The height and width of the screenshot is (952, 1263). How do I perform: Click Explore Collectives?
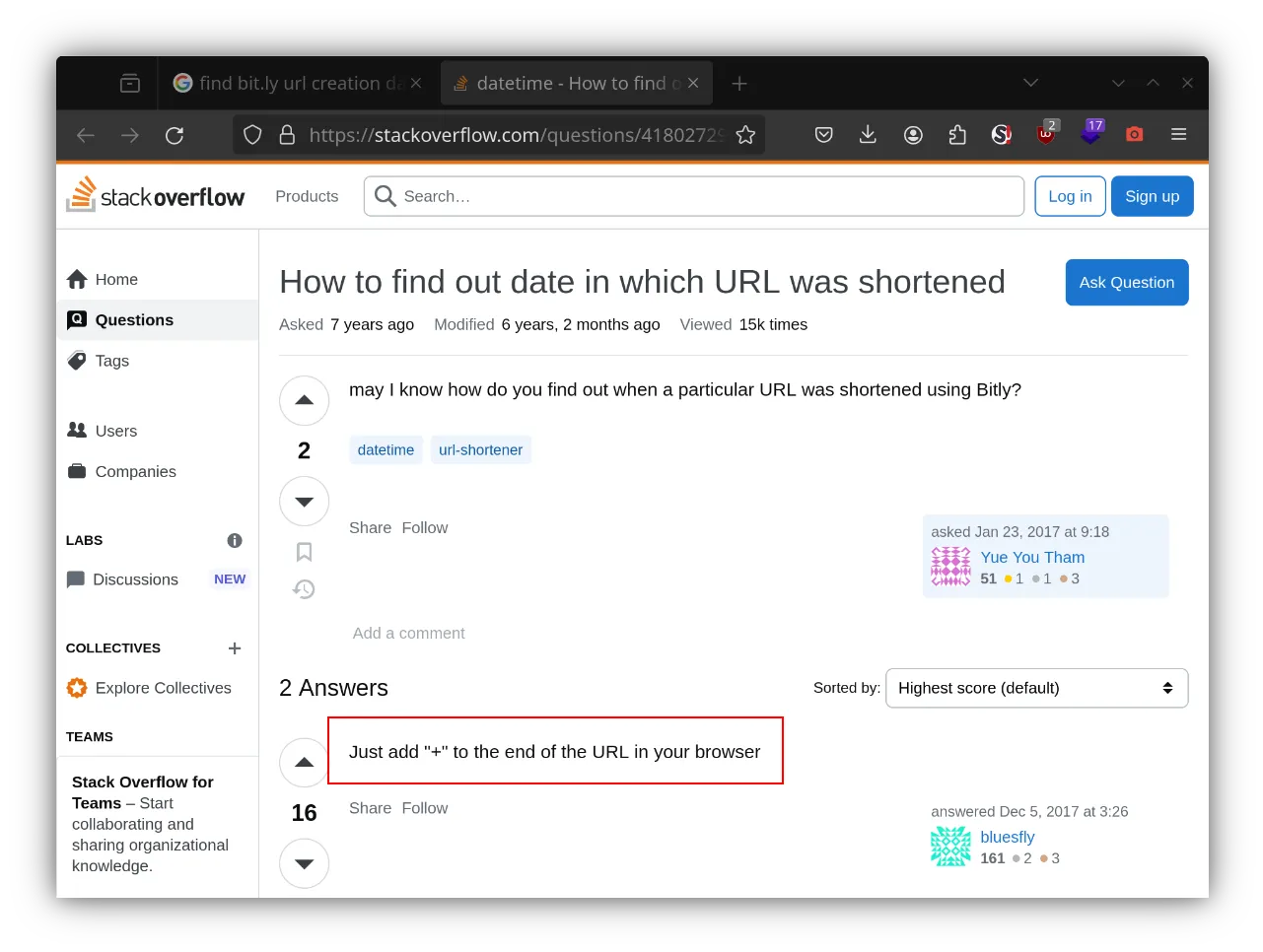(x=149, y=688)
